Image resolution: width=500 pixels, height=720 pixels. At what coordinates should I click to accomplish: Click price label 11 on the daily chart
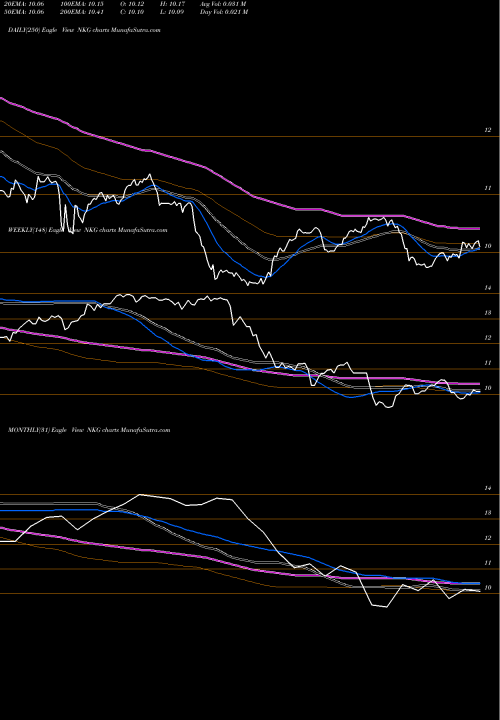click(488, 188)
